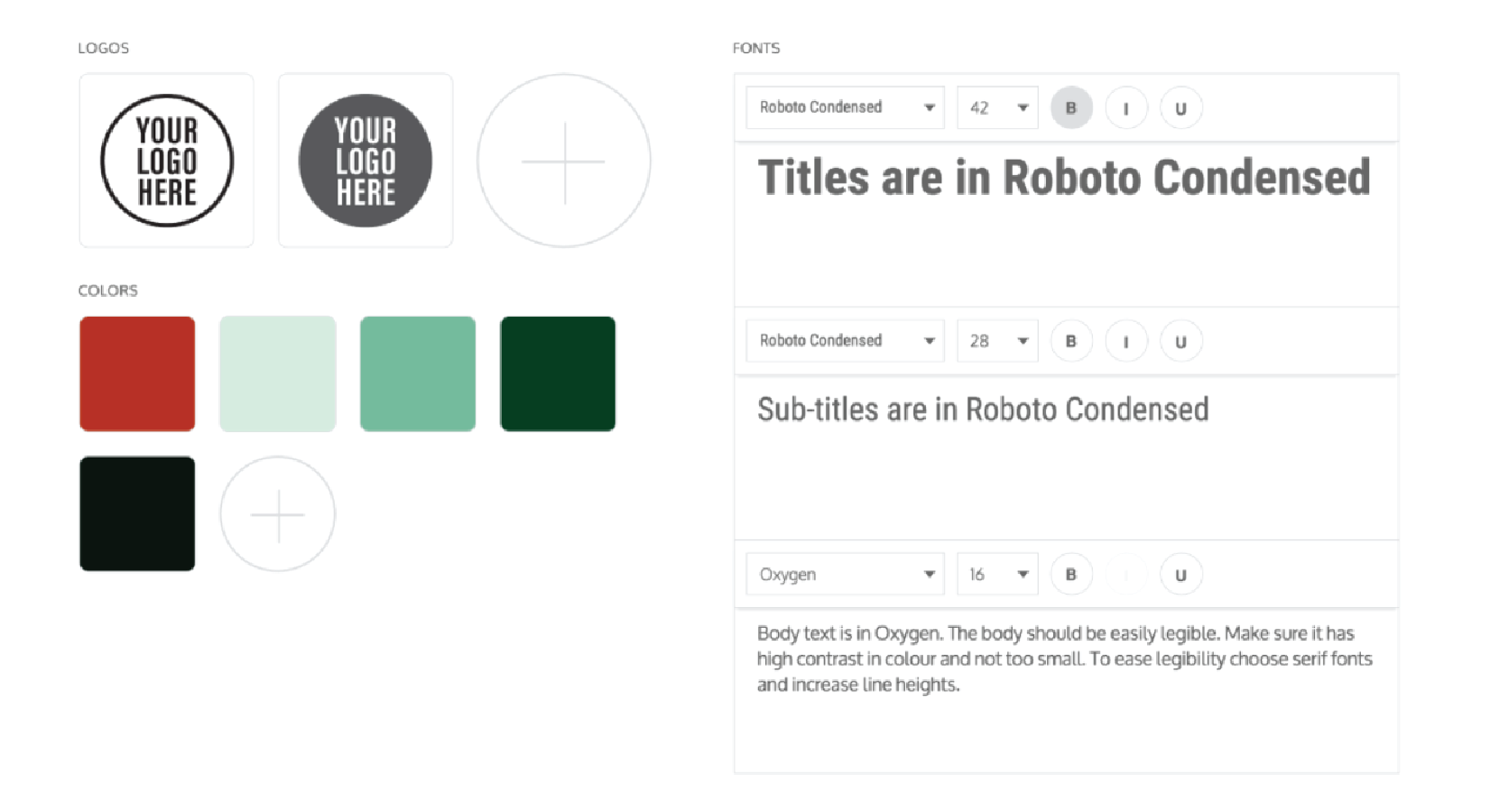This screenshot has width=1490, height=812.
Task: Toggle italic for title font
Action: (1126, 107)
